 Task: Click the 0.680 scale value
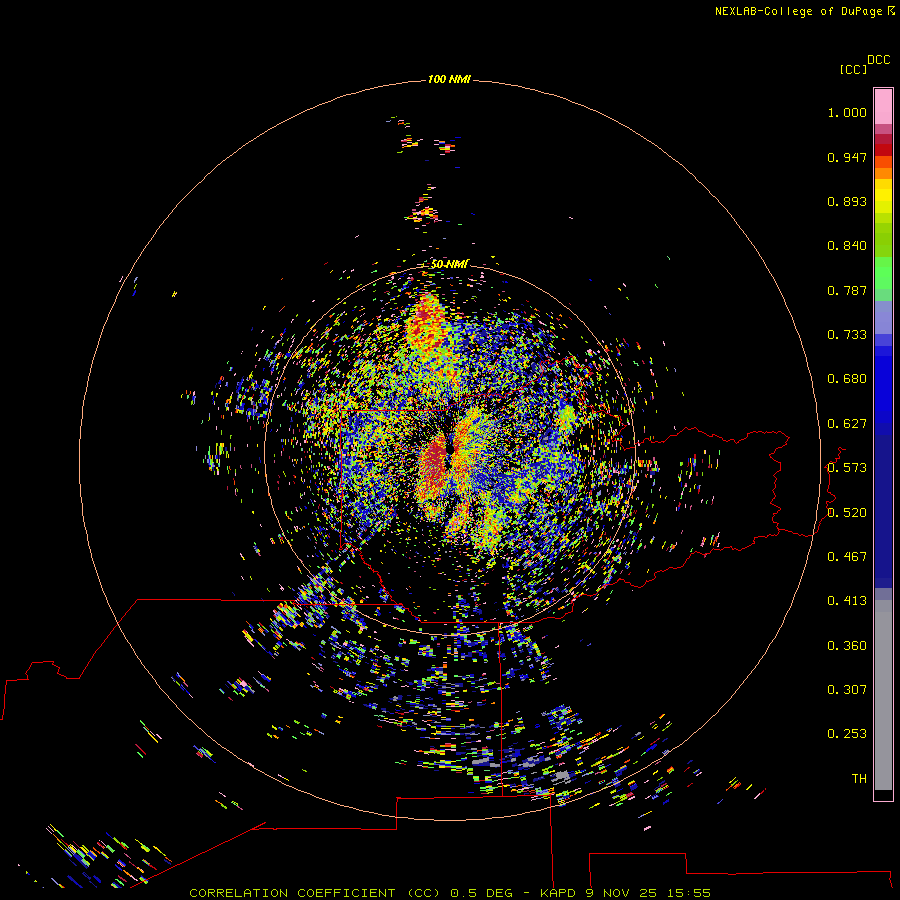click(847, 379)
